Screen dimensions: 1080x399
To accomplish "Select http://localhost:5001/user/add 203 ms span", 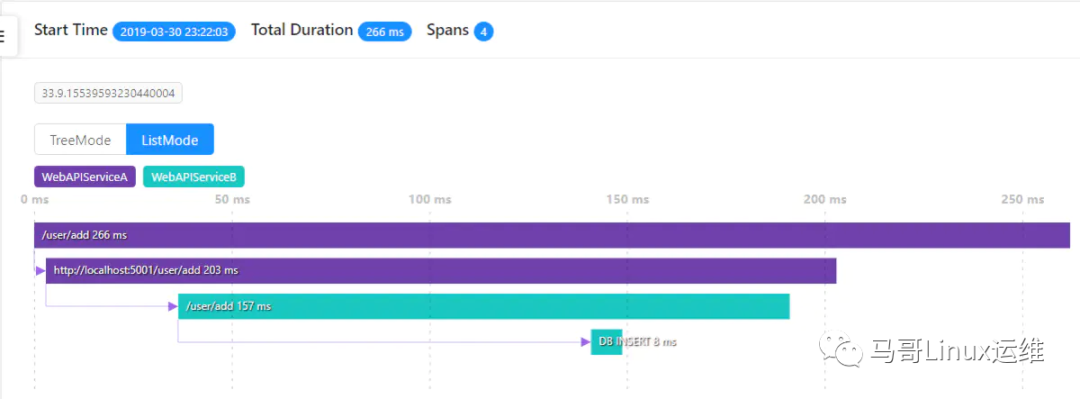I will point(441,270).
